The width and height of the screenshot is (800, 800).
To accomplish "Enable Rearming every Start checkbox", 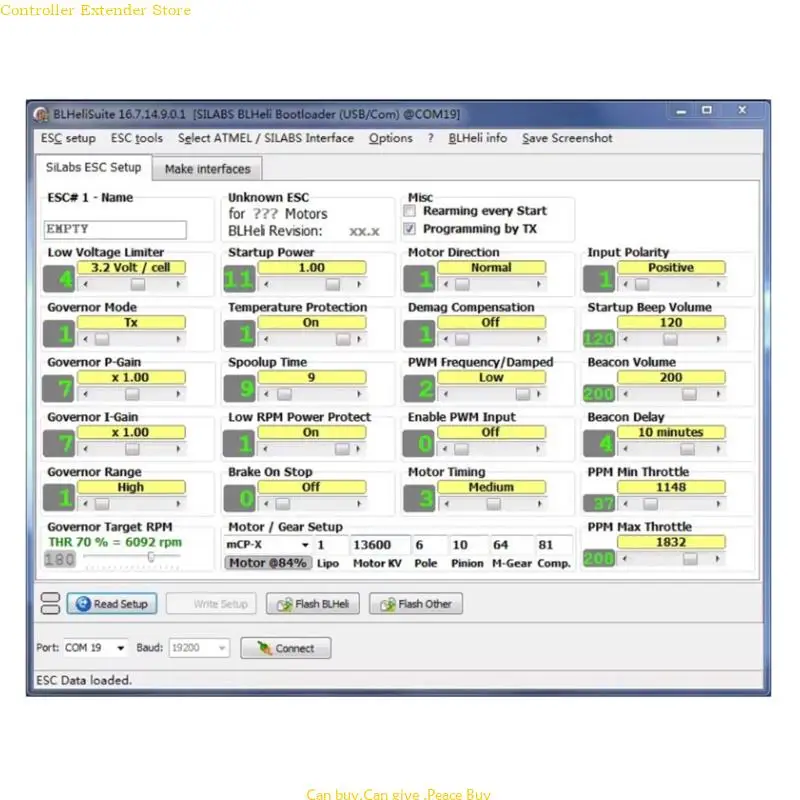I will click(410, 211).
